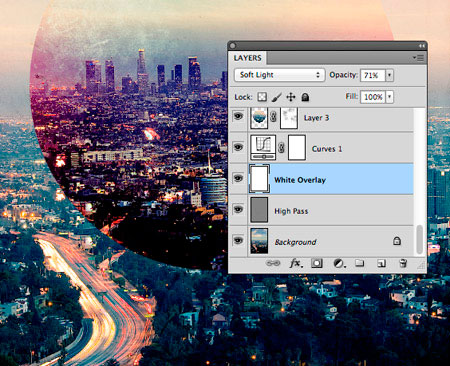Create a new layer
The height and width of the screenshot is (366, 450).
[x=381, y=263]
